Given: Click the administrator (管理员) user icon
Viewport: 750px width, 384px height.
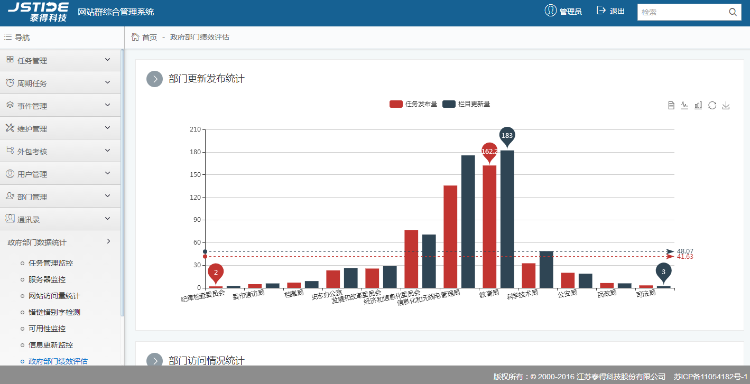Looking at the screenshot, I should (x=551, y=11).
